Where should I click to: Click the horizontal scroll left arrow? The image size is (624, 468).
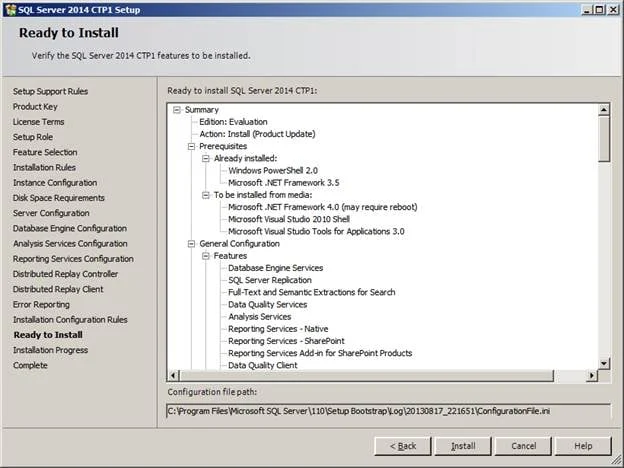click(174, 375)
